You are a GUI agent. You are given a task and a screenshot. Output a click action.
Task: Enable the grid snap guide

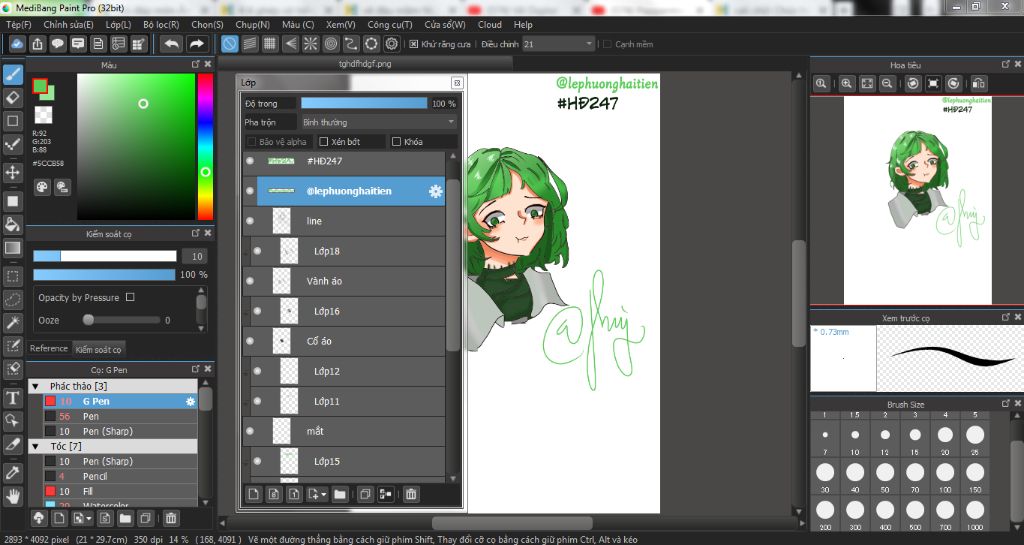tap(270, 44)
